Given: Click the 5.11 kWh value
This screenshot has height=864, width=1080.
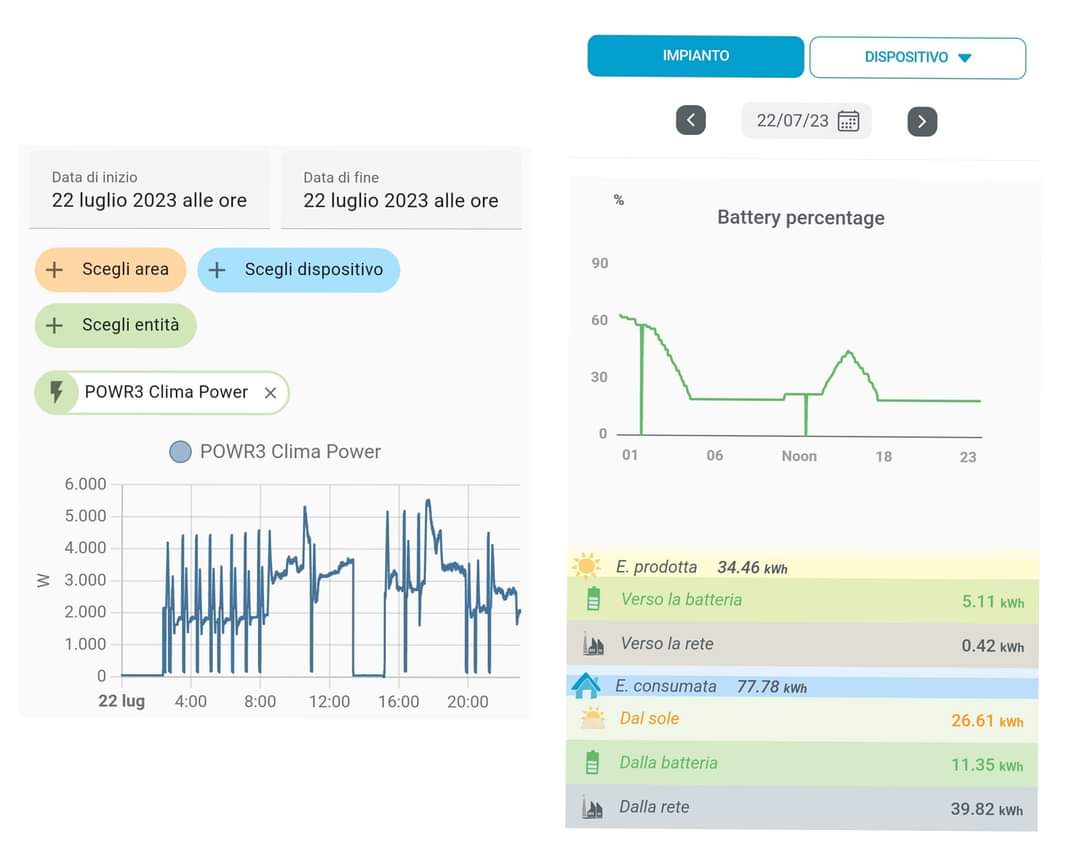Looking at the screenshot, I should [993, 602].
